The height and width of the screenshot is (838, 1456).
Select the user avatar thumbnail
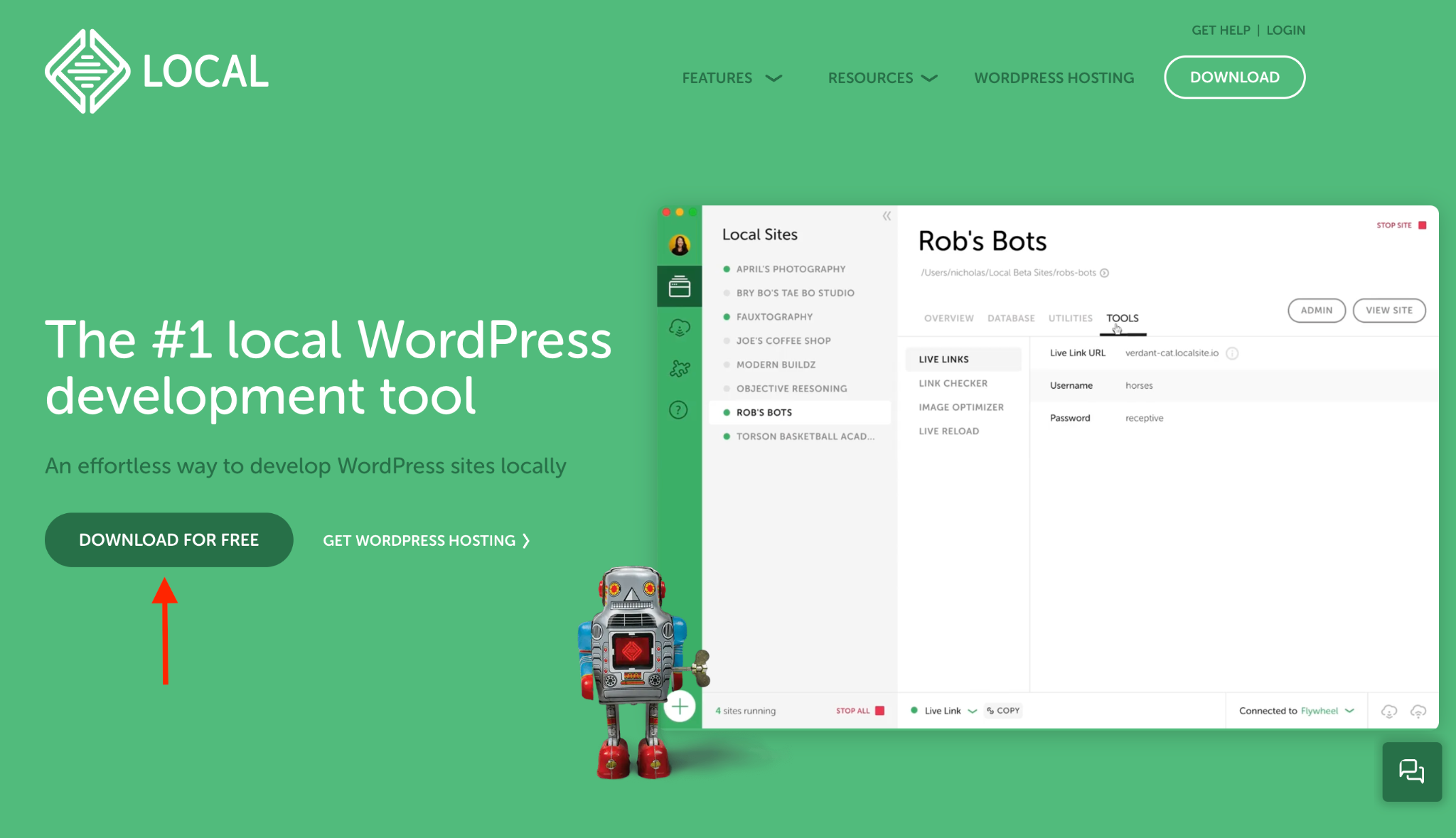[x=680, y=245]
